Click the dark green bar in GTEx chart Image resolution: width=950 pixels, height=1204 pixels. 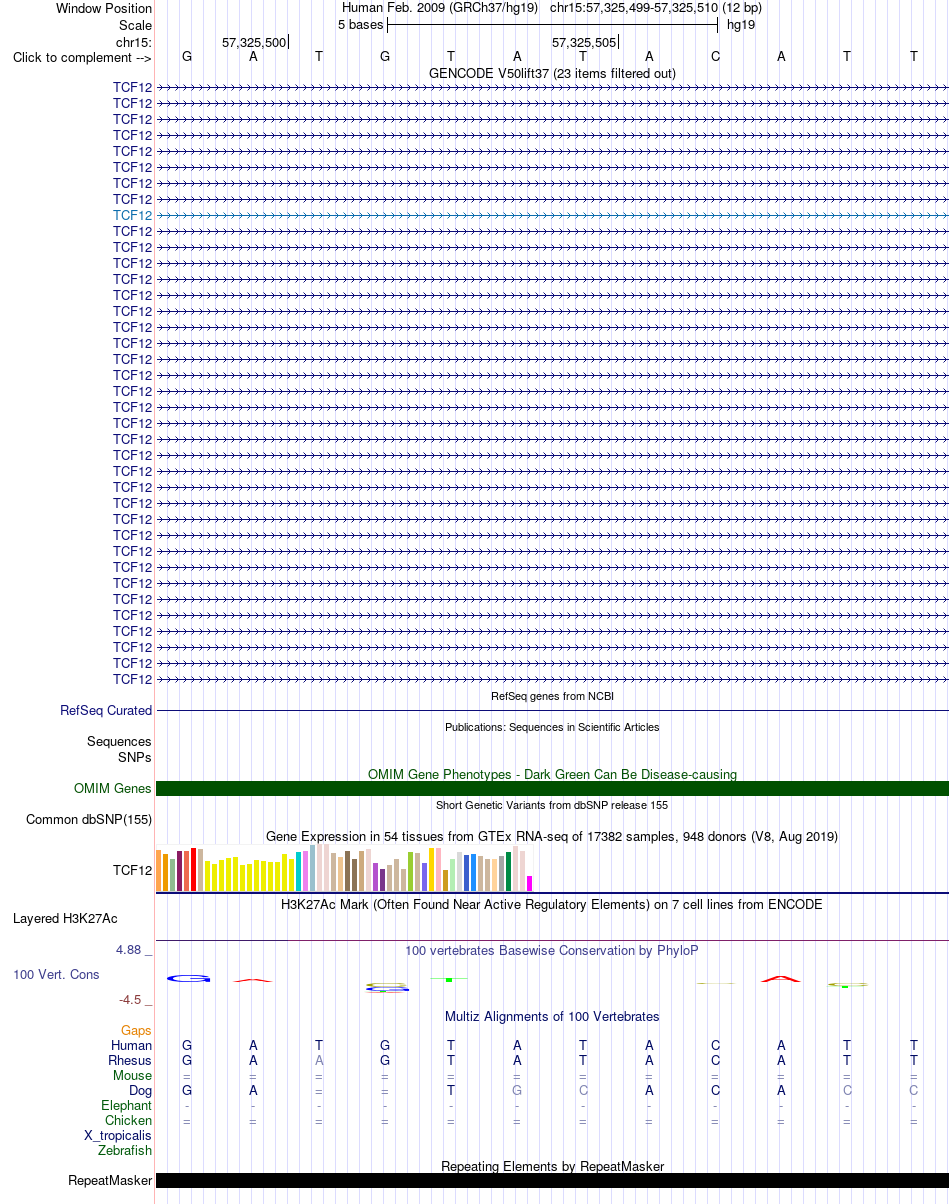click(x=509, y=871)
